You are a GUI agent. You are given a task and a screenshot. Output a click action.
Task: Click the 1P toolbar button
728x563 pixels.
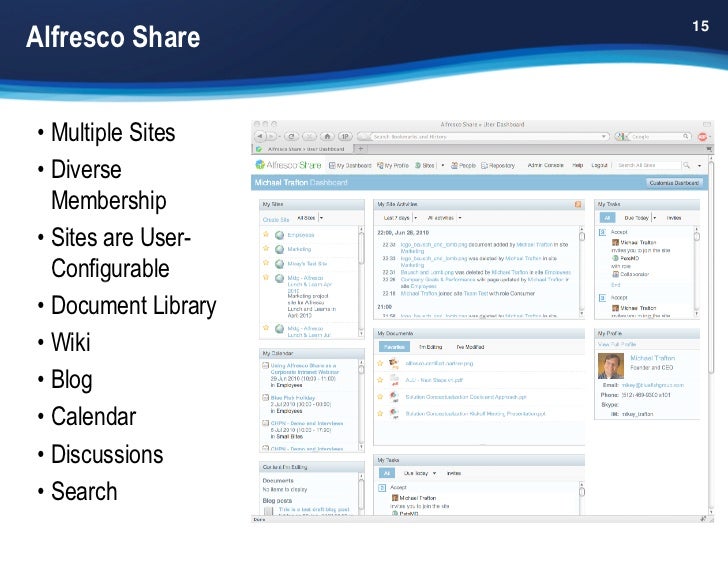tap(345, 136)
